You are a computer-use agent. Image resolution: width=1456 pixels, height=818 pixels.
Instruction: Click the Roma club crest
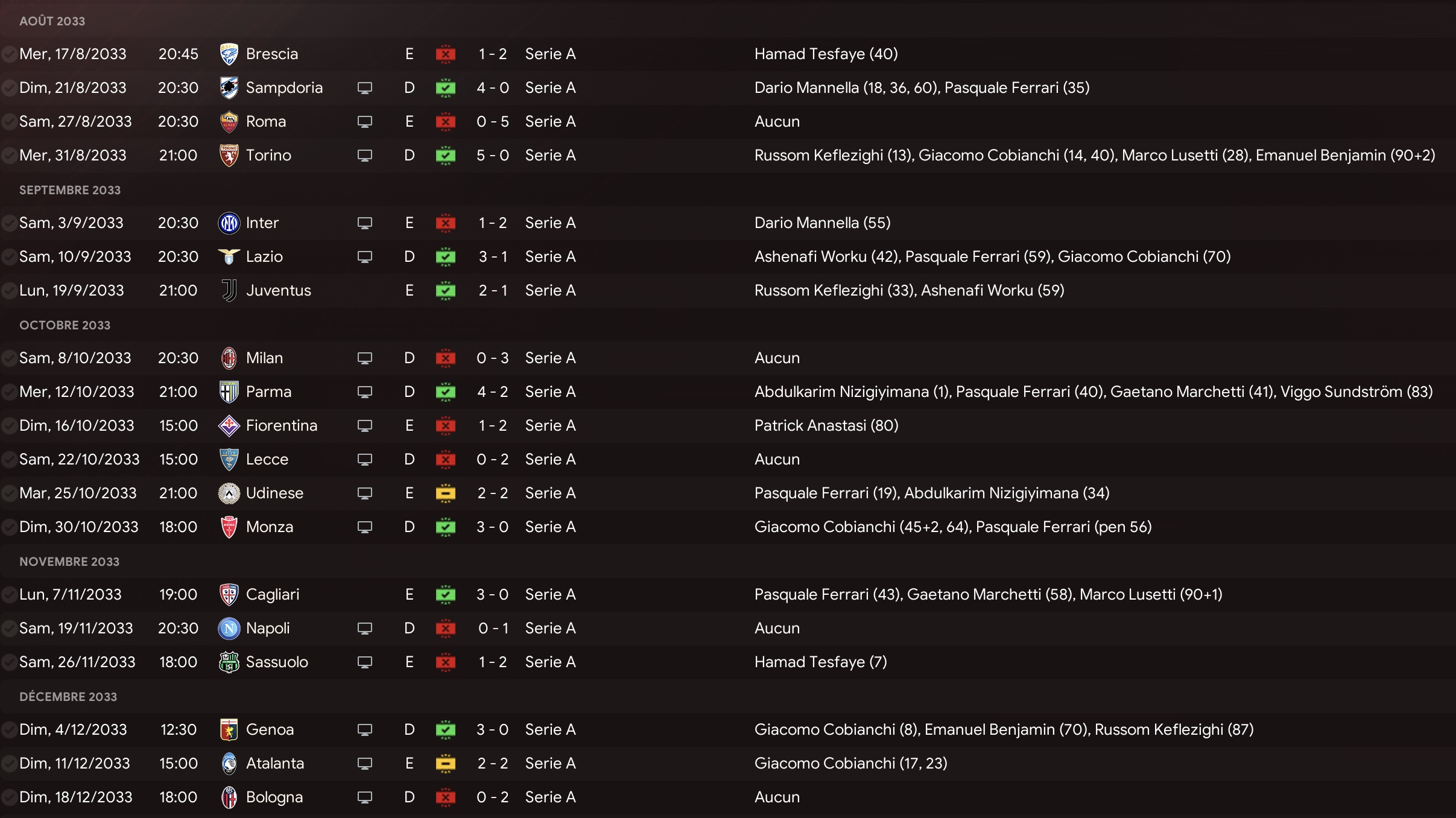229,122
